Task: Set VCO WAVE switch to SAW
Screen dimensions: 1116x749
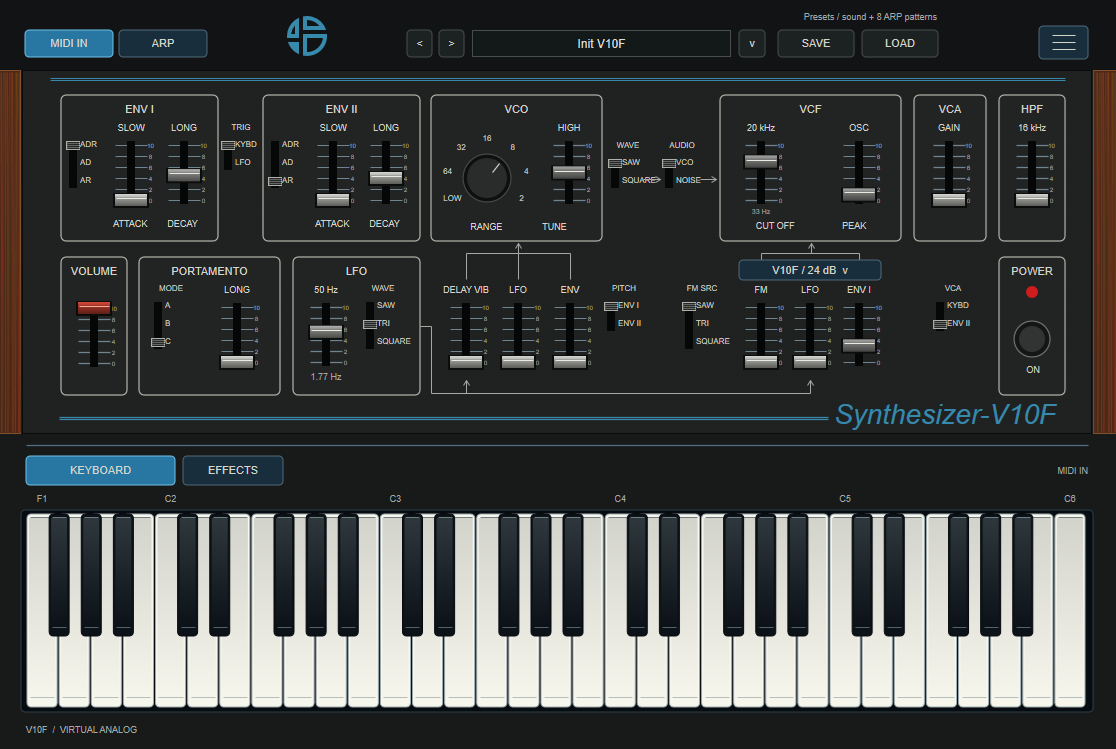Action: [x=615, y=163]
